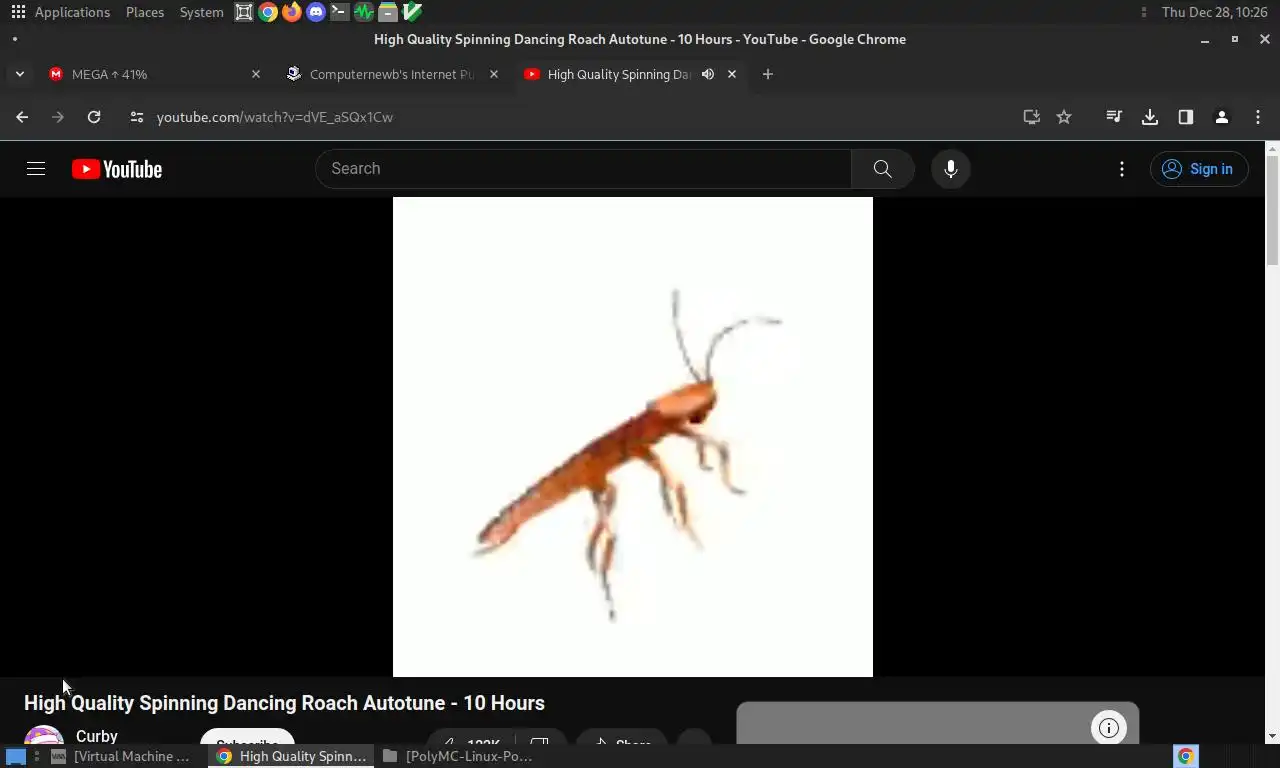Open Chrome media controls
Image resolution: width=1280 pixels, height=768 pixels.
pyautogui.click(x=1114, y=117)
